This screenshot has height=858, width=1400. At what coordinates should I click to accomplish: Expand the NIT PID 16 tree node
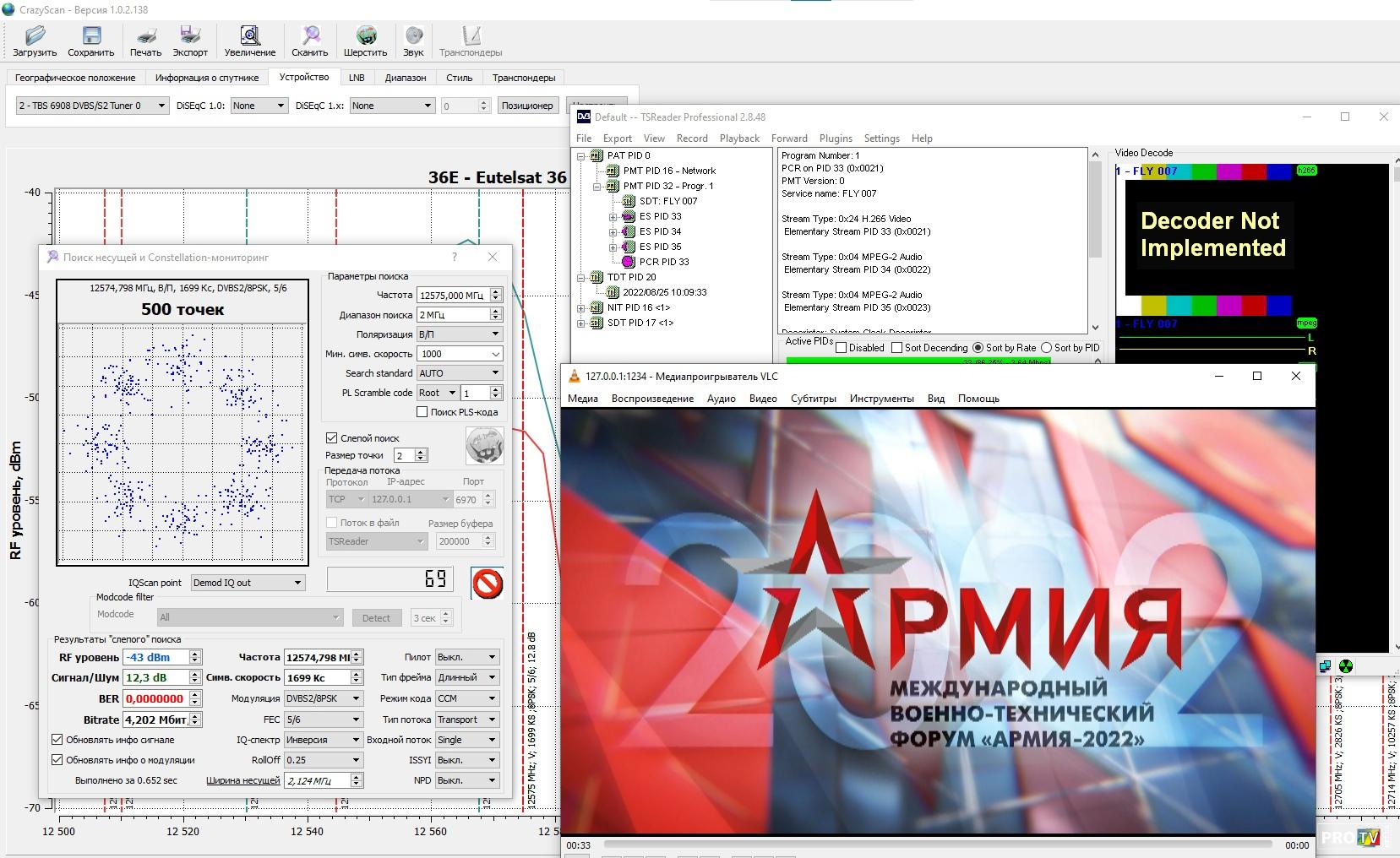(581, 308)
